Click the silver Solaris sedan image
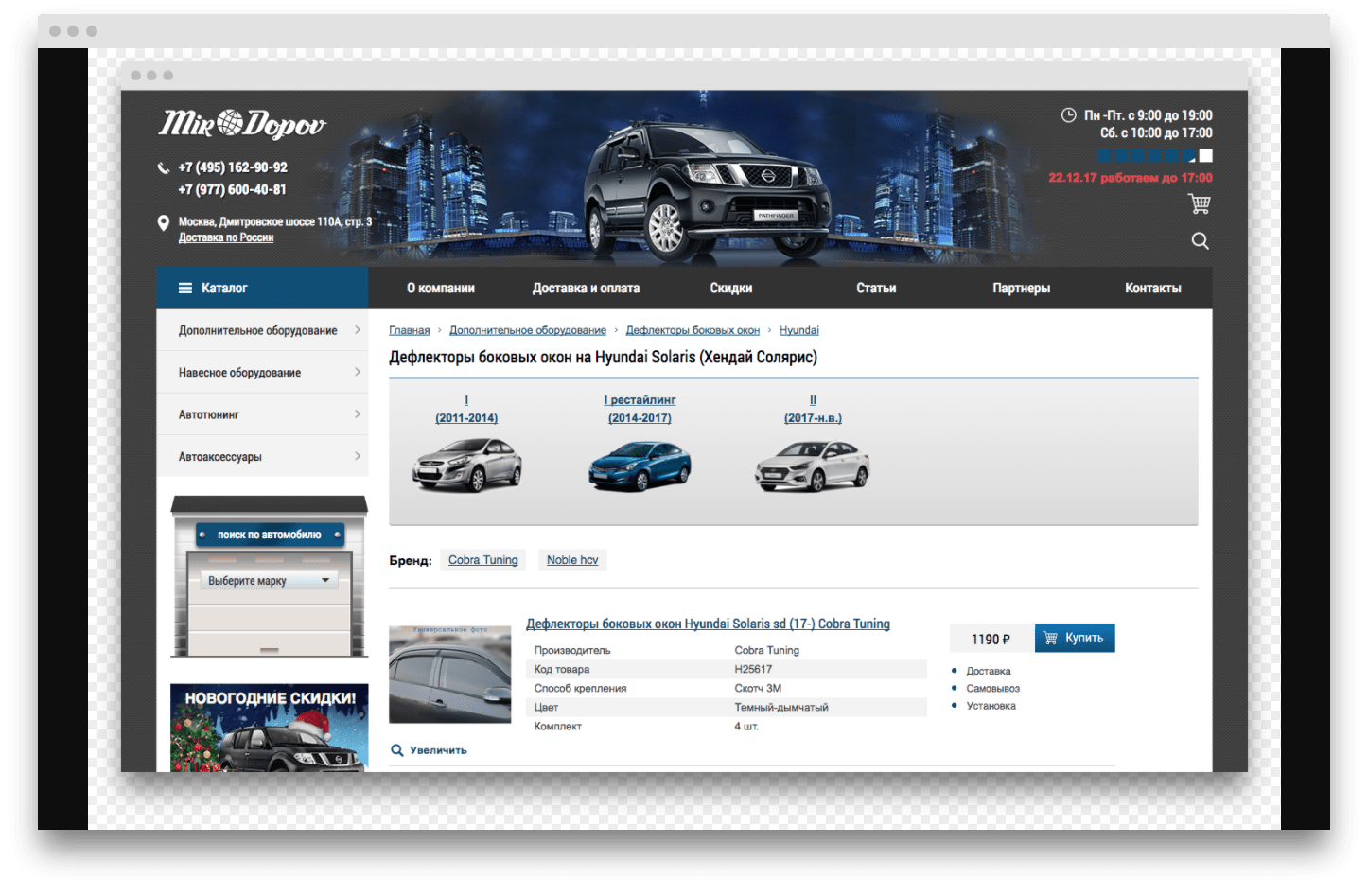 pos(467,465)
